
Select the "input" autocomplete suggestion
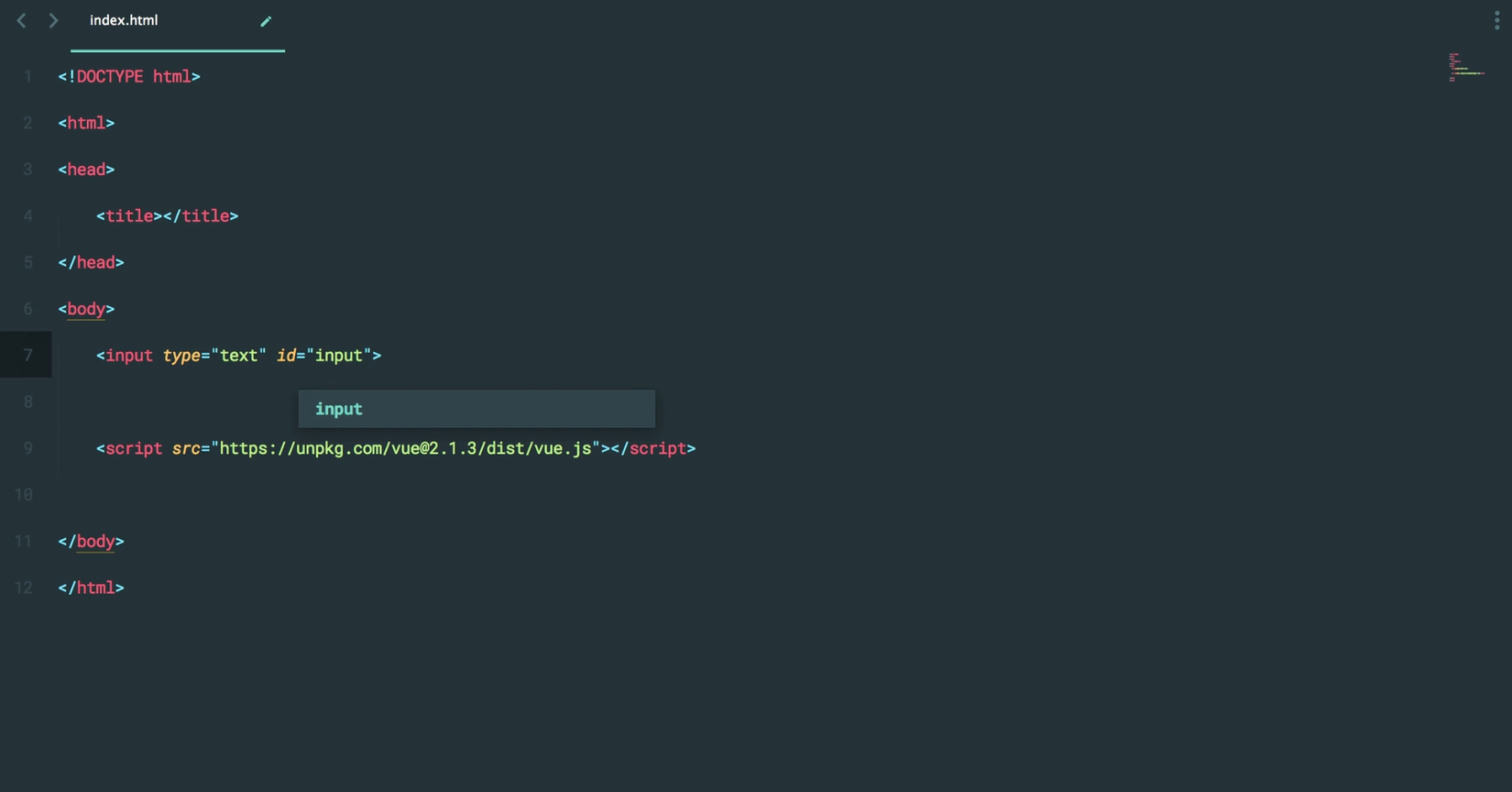(476, 409)
